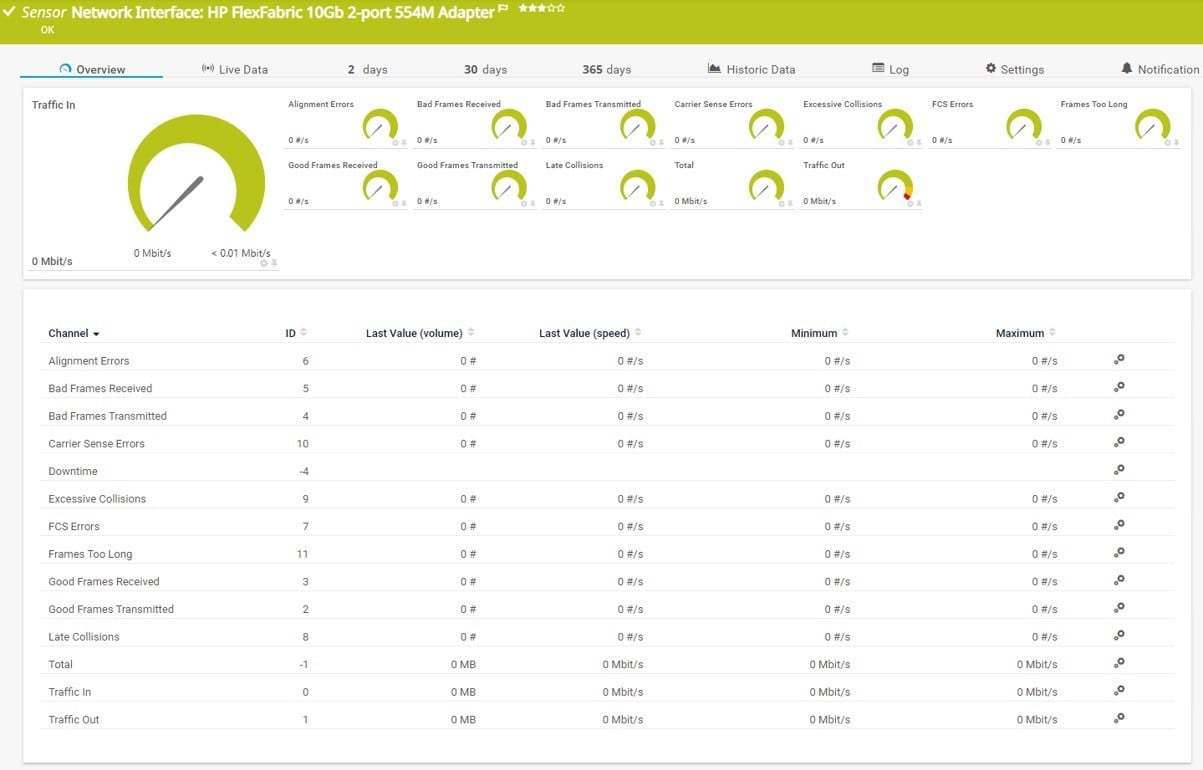The image size is (1203, 770).
Task: Open the gear icon below the Traffic Out gauge
Action: point(910,203)
